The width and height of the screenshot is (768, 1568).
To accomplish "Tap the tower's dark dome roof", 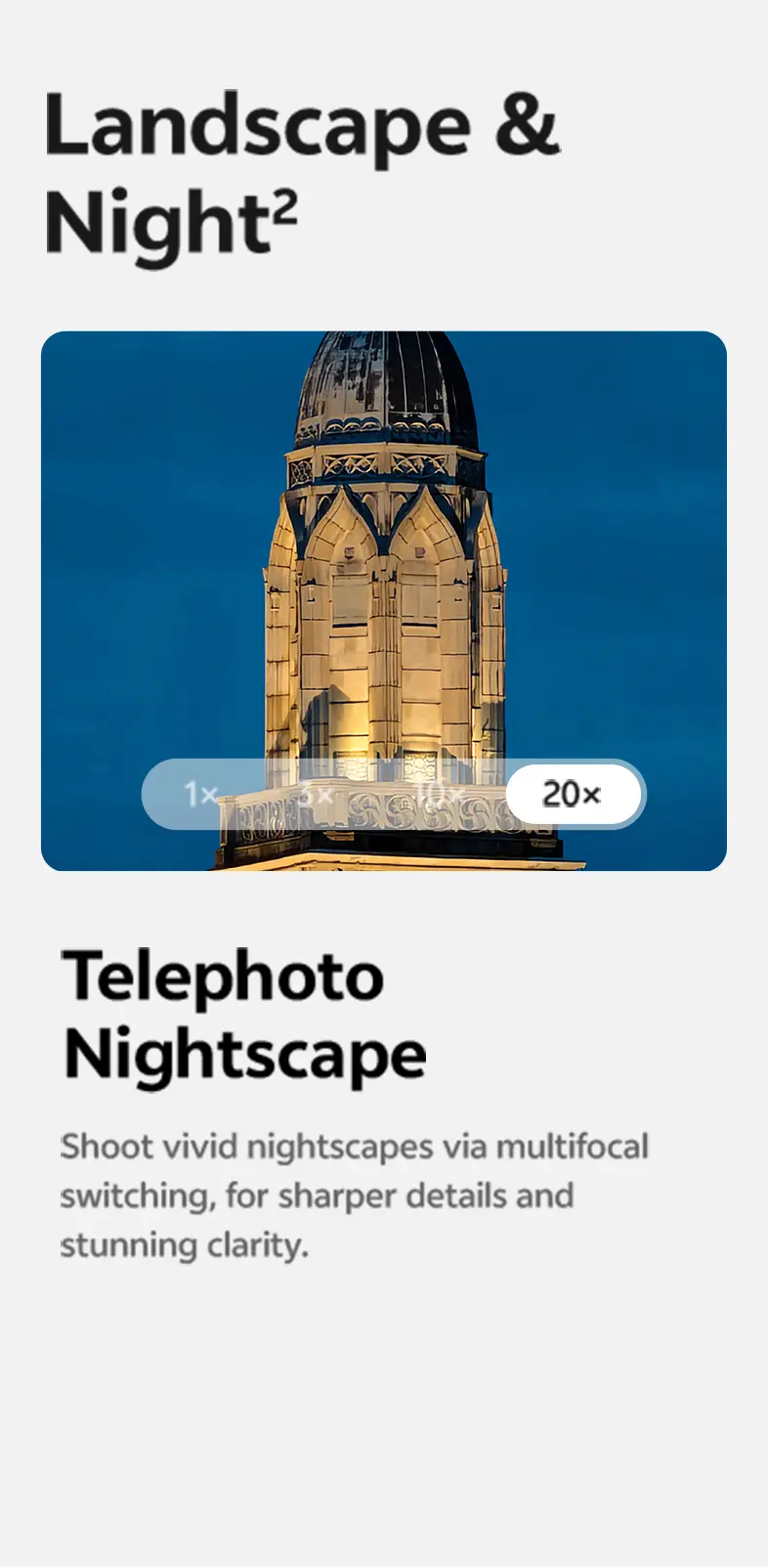I will [387, 385].
